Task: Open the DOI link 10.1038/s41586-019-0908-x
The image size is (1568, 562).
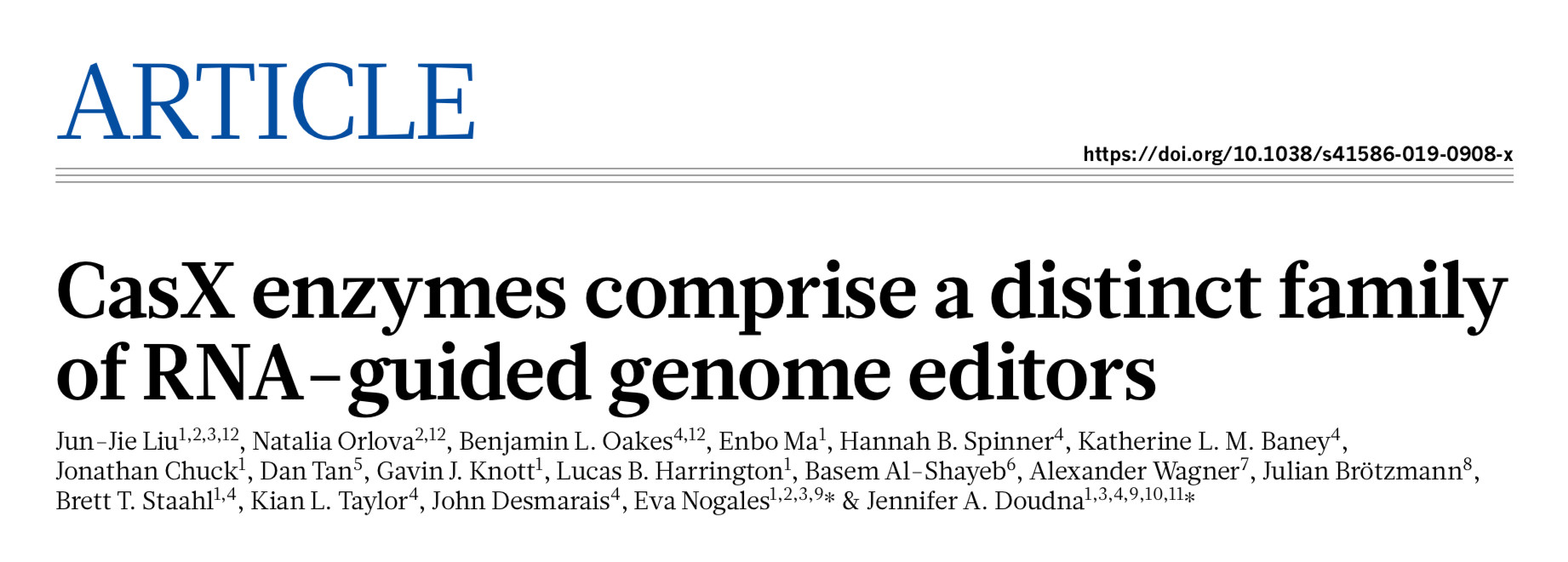Action: tap(1297, 154)
